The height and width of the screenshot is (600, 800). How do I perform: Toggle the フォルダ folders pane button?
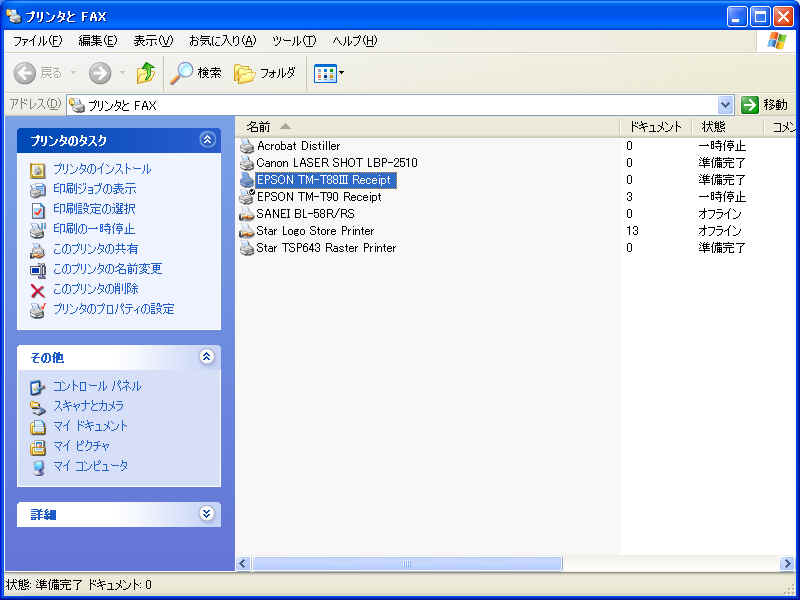coord(265,73)
